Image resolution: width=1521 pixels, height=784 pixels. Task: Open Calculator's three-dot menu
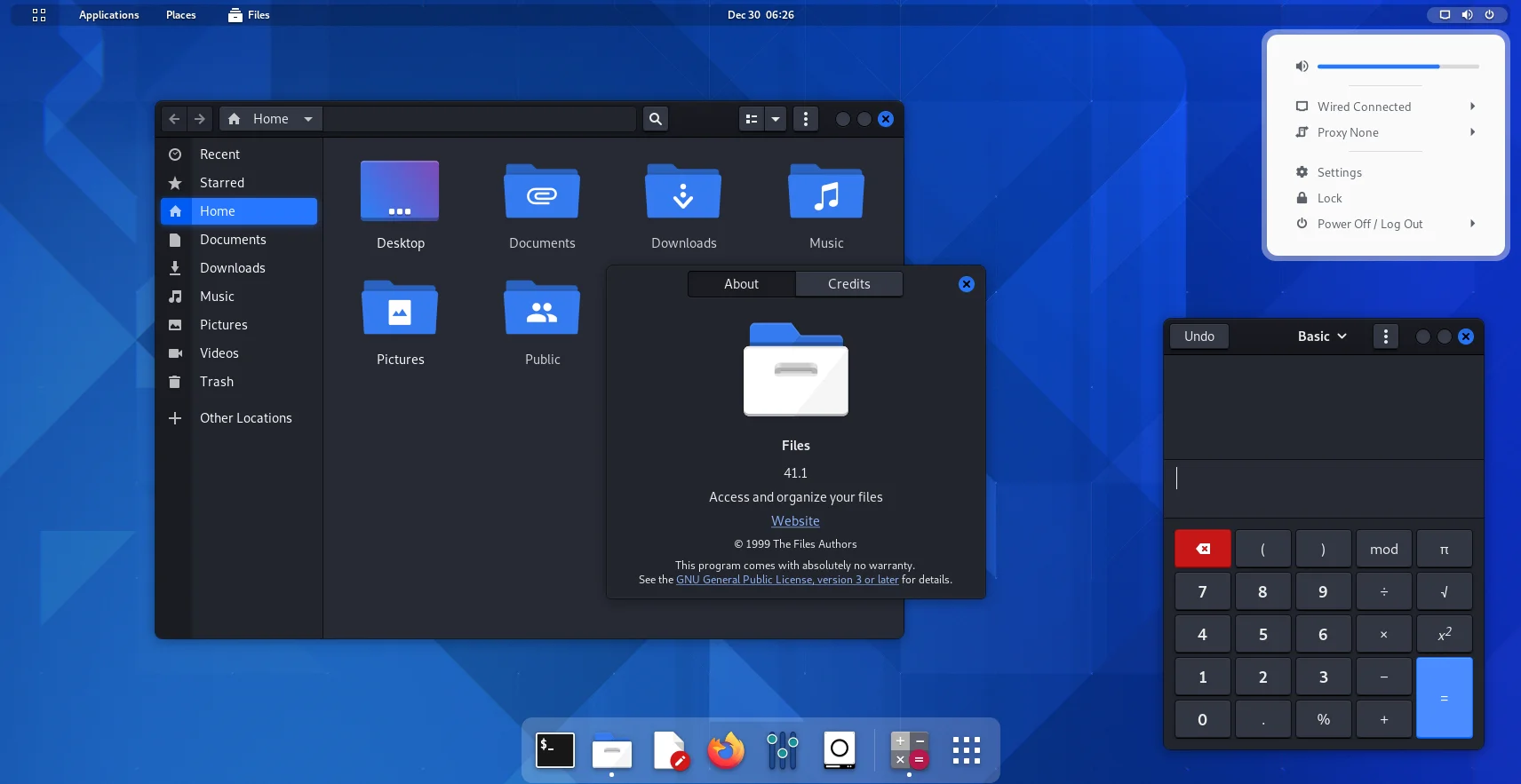pyautogui.click(x=1386, y=337)
